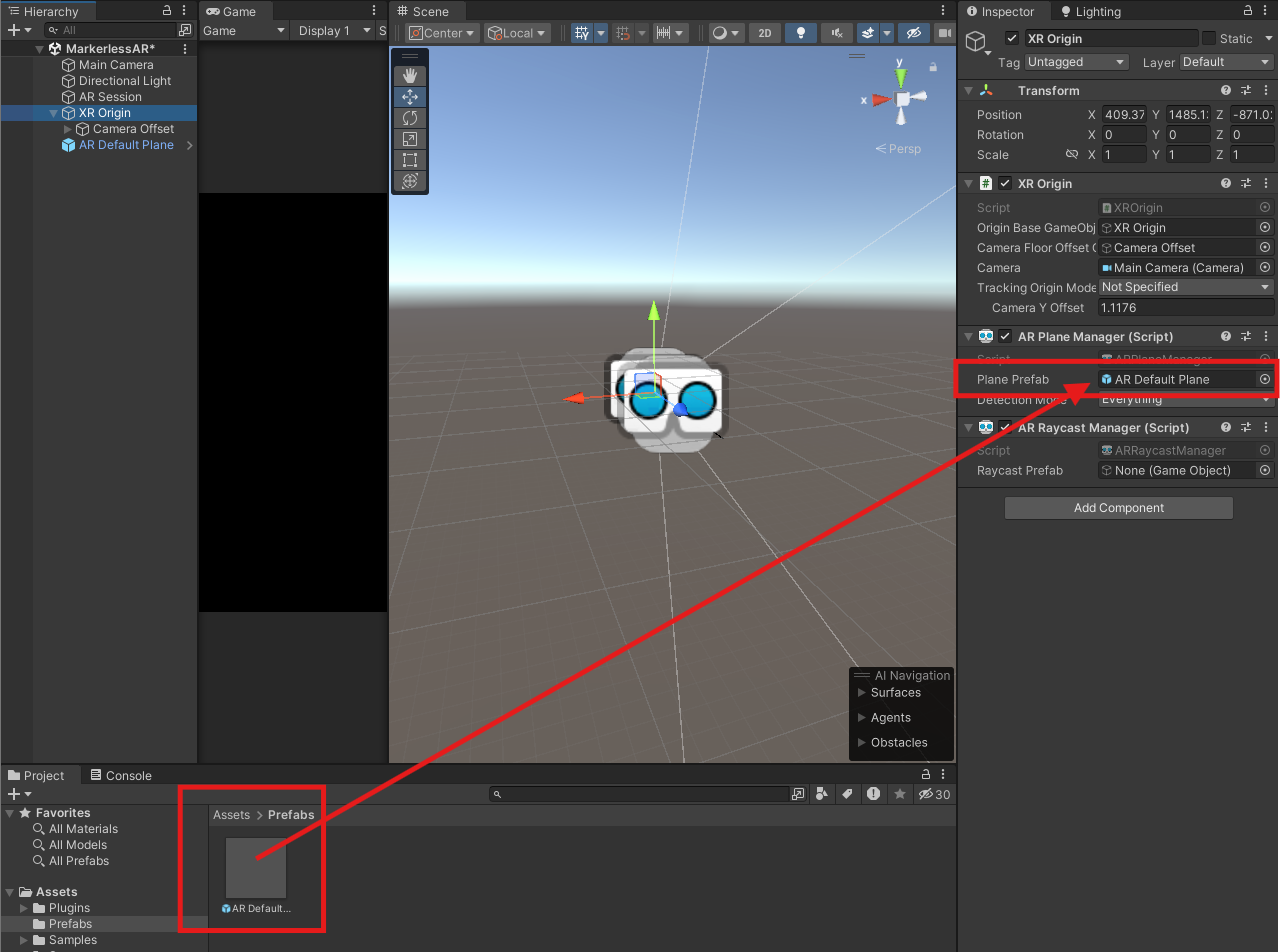Open the MarkerlessAR scene options menu
Screen dimensions: 1280x952
[185, 49]
